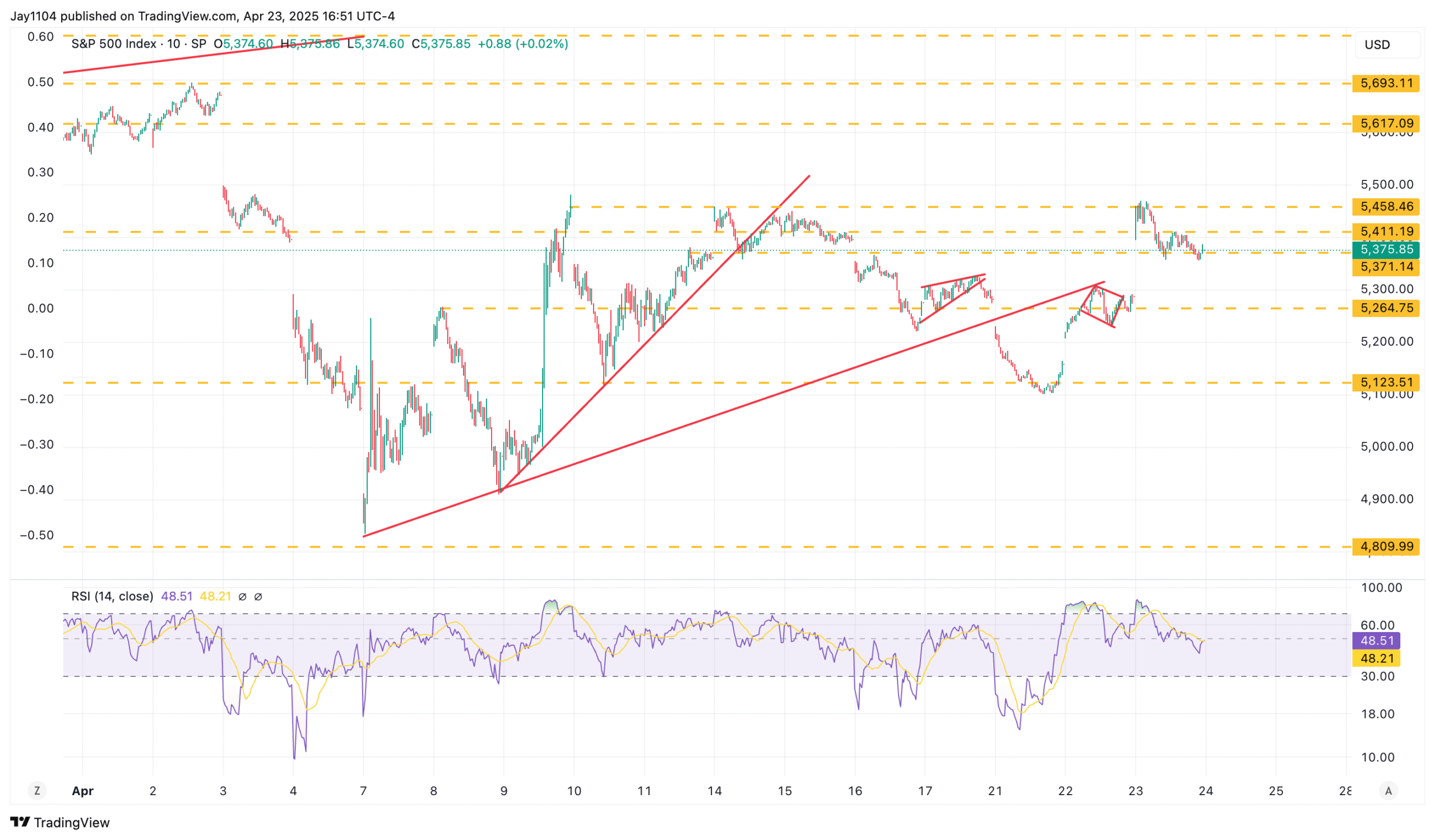Click the 0.00 left axis value

coord(40,308)
